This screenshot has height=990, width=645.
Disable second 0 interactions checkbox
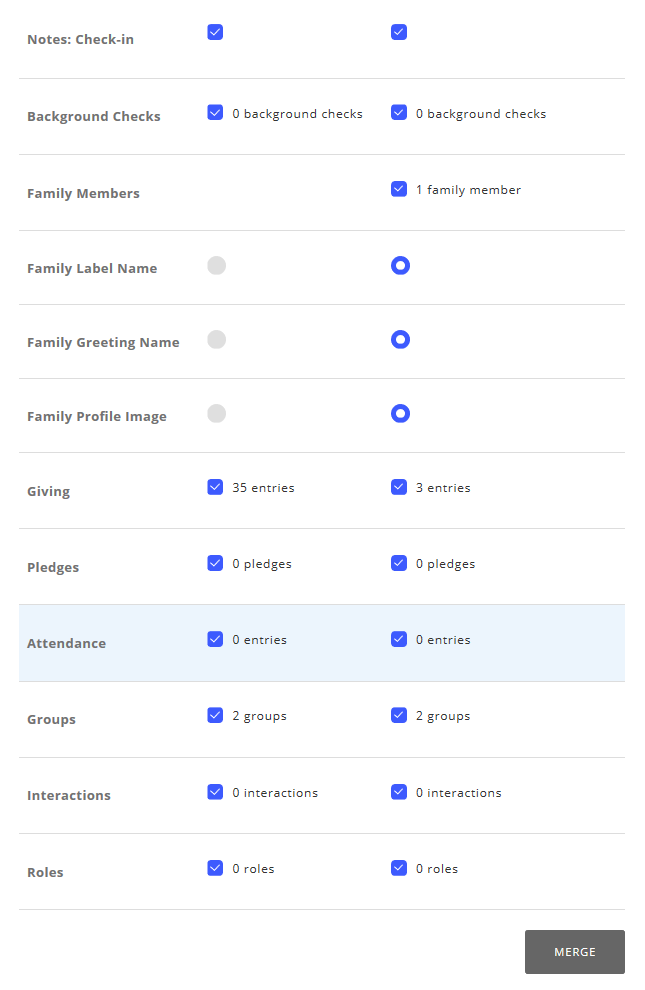coord(399,792)
